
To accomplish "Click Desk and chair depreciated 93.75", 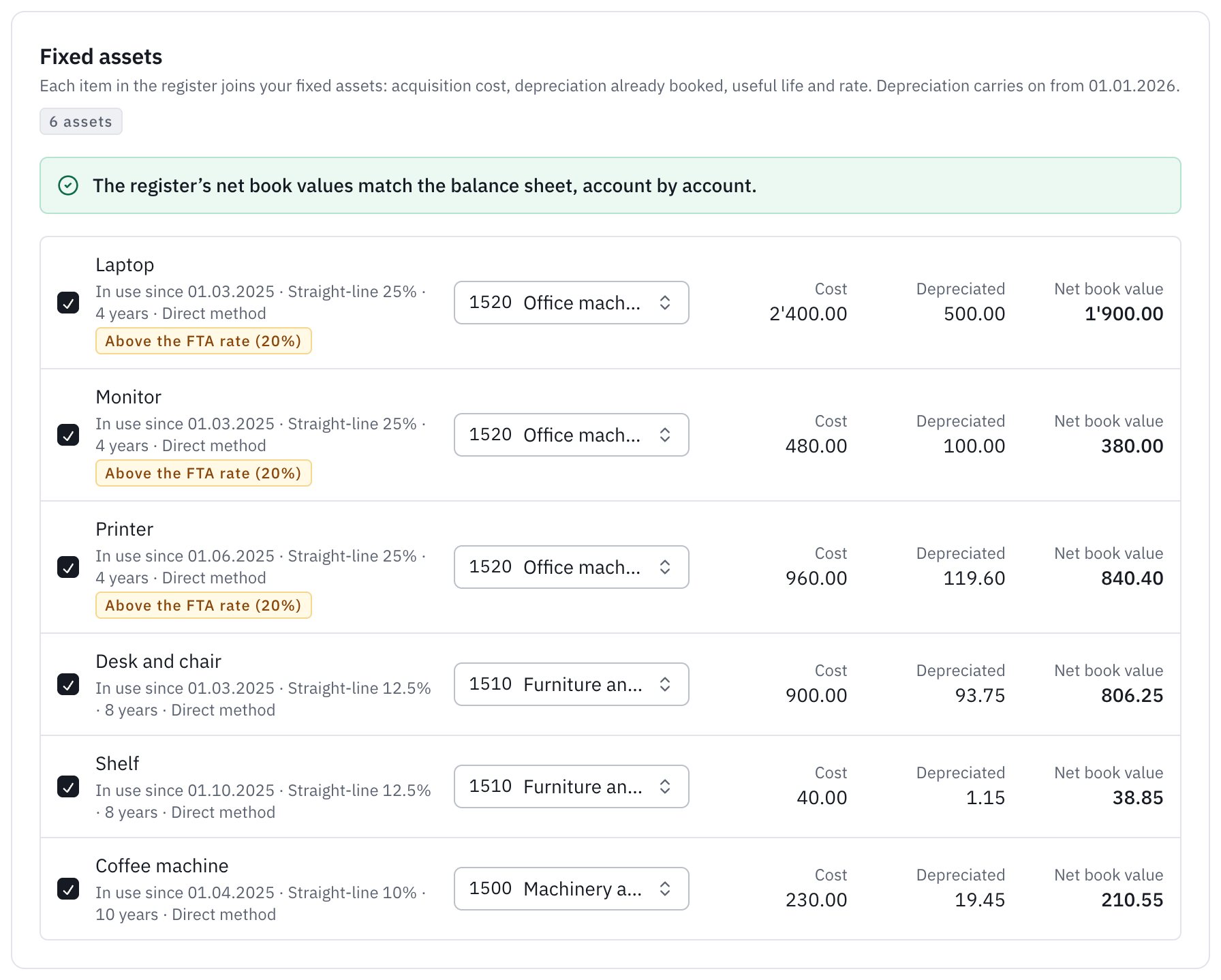I will [980, 695].
